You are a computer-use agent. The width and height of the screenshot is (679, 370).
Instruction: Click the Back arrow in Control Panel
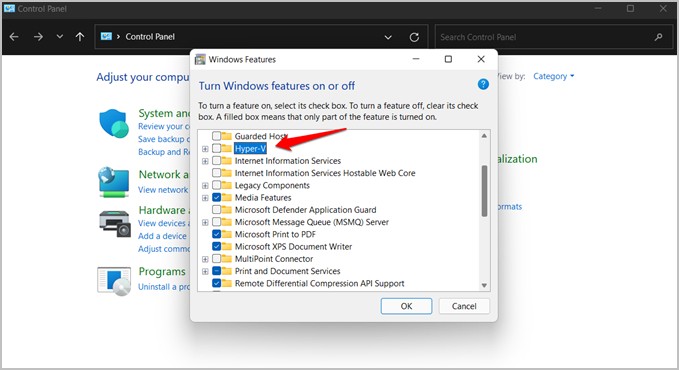tap(14, 37)
